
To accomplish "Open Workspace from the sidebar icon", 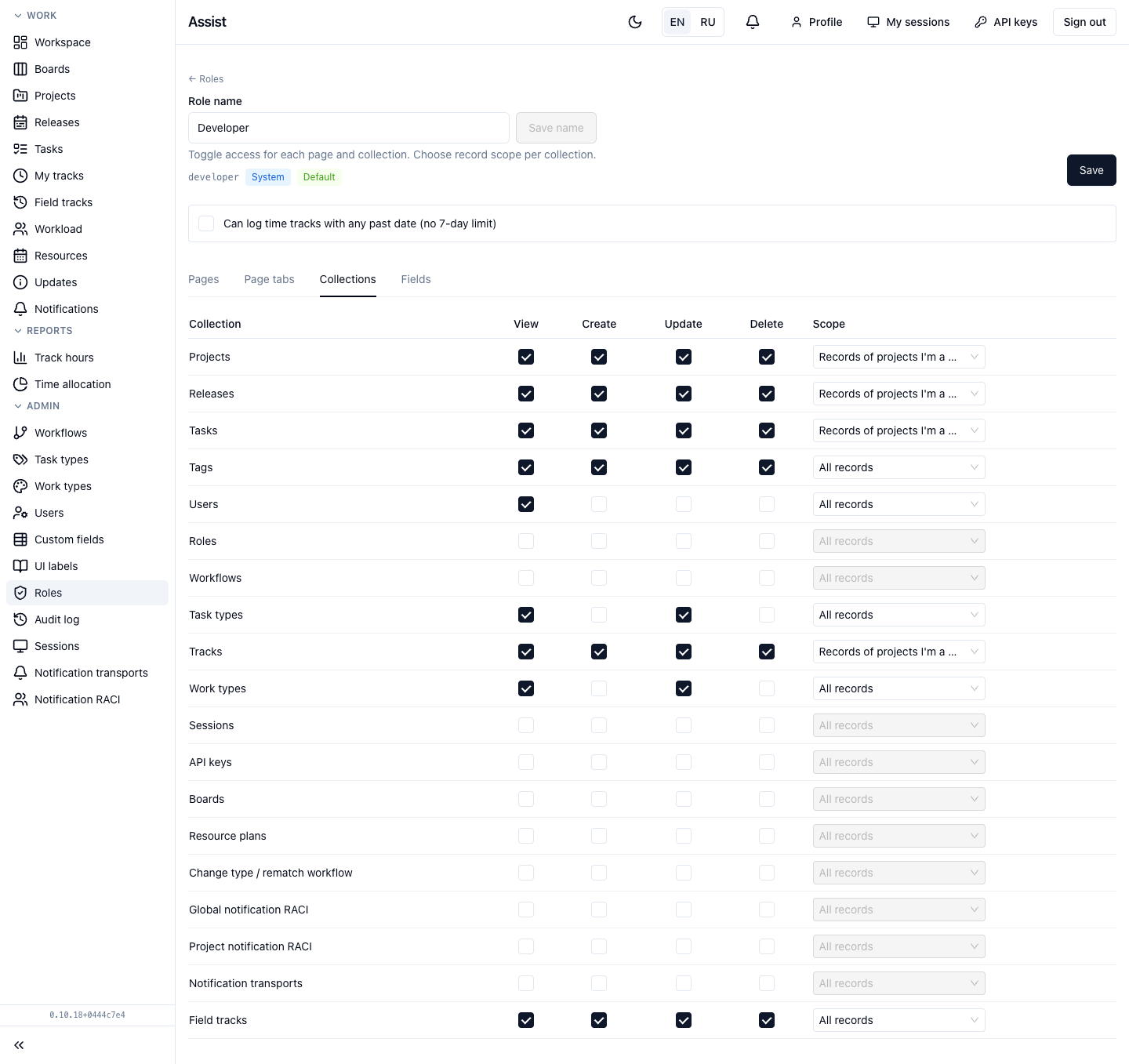I will (x=20, y=42).
